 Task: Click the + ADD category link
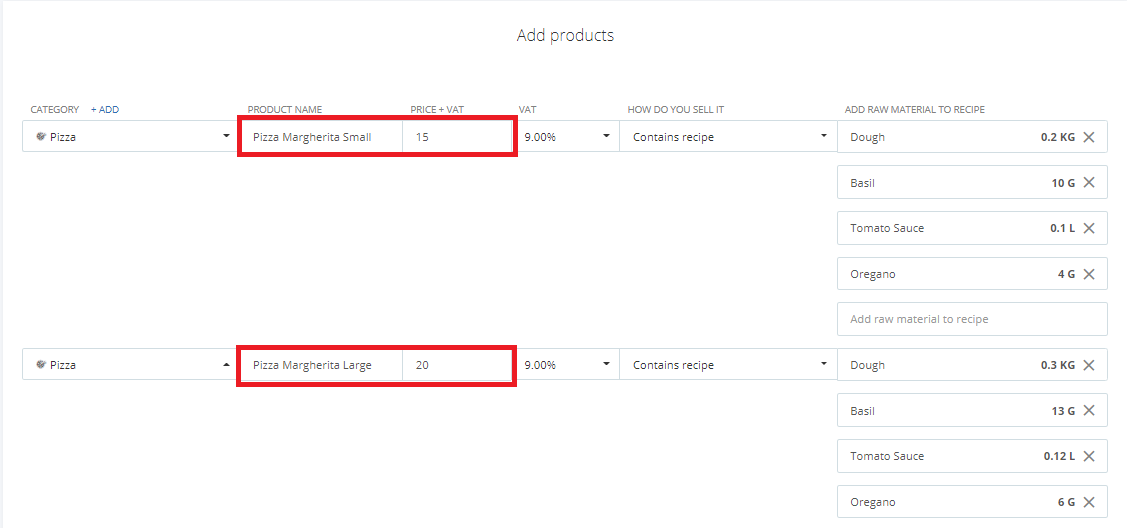tap(105, 109)
